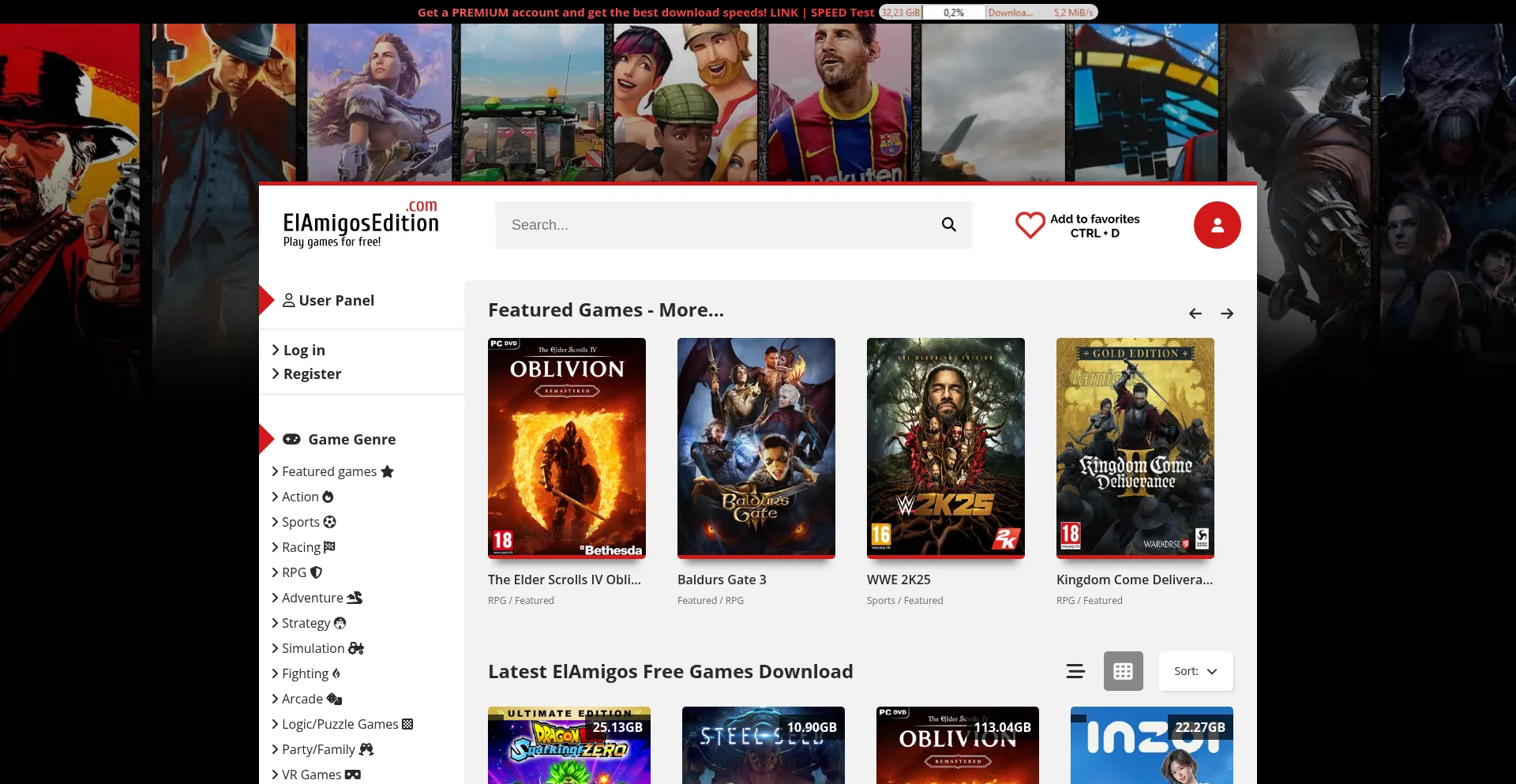Click the Log in link
The image size is (1516, 784).
304,350
